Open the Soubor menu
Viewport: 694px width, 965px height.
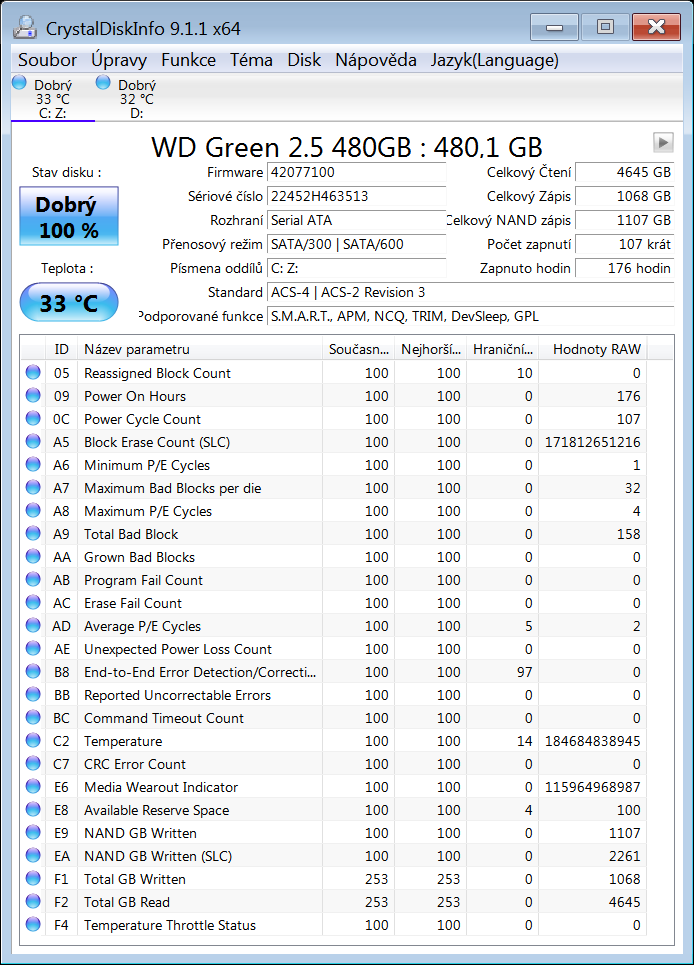[47, 60]
